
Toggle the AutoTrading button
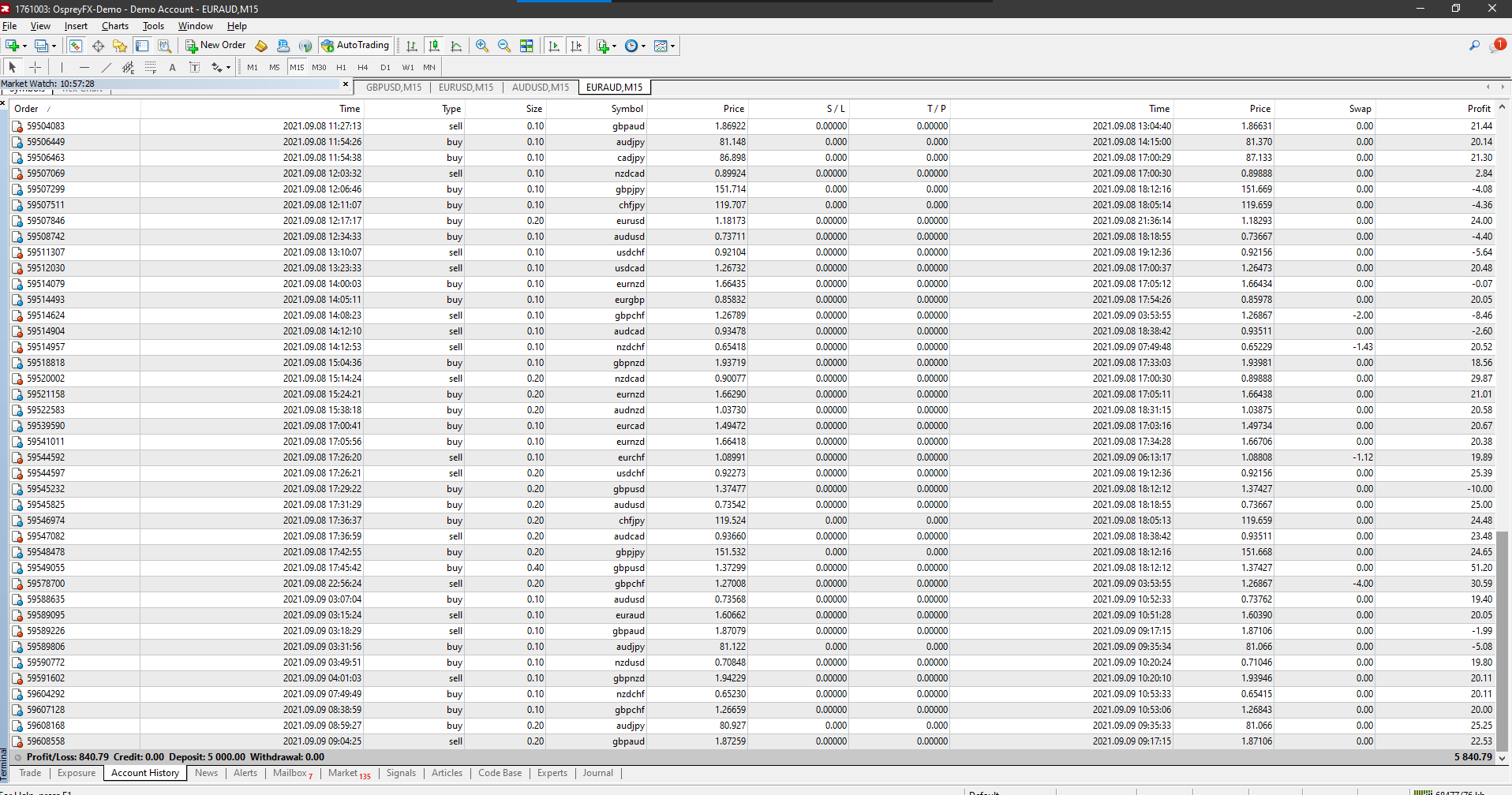[x=355, y=46]
